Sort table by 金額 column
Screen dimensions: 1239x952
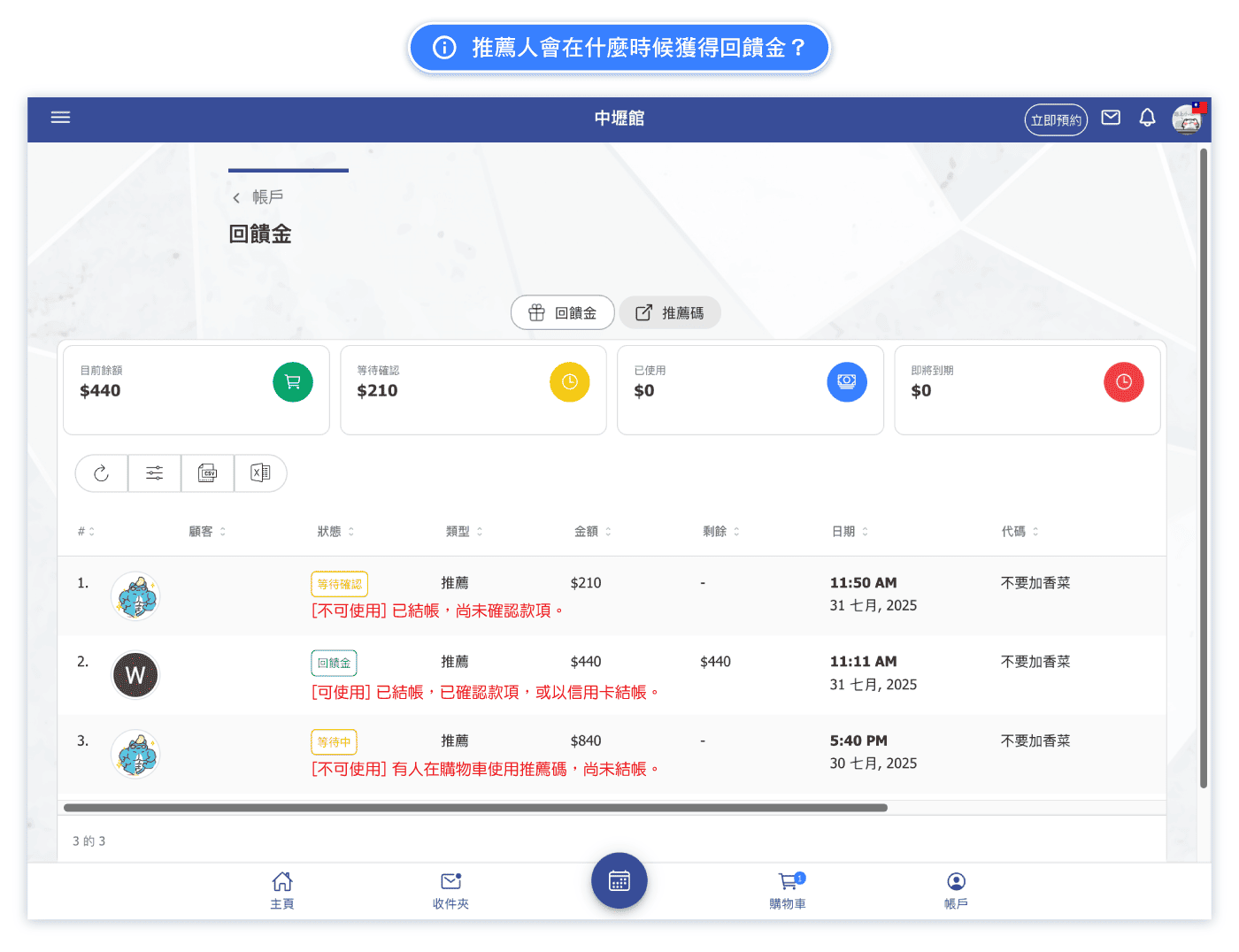592,532
